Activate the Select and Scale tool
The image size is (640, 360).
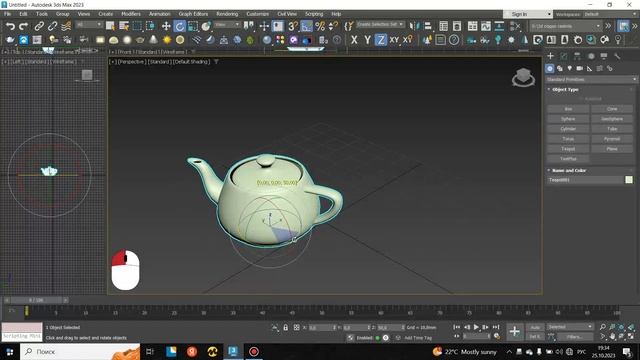(193, 26)
